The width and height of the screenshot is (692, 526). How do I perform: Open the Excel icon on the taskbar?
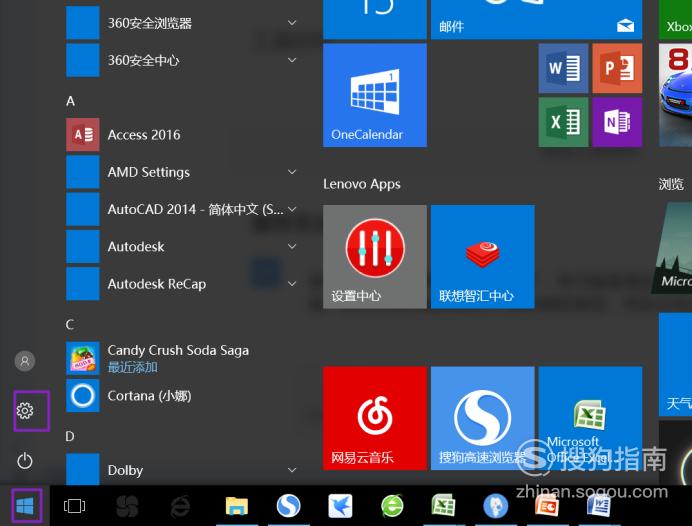coord(444,506)
